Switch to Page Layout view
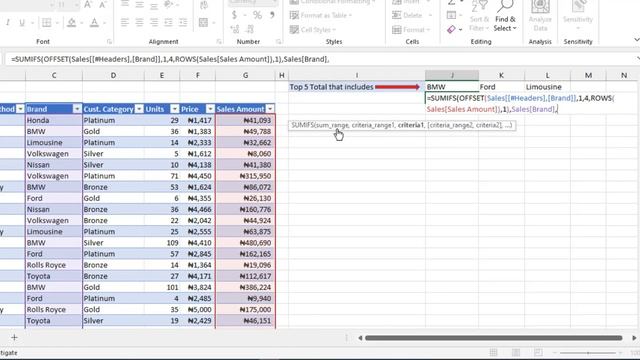Image resolution: width=640 pixels, height=360 pixels. pos(516,353)
